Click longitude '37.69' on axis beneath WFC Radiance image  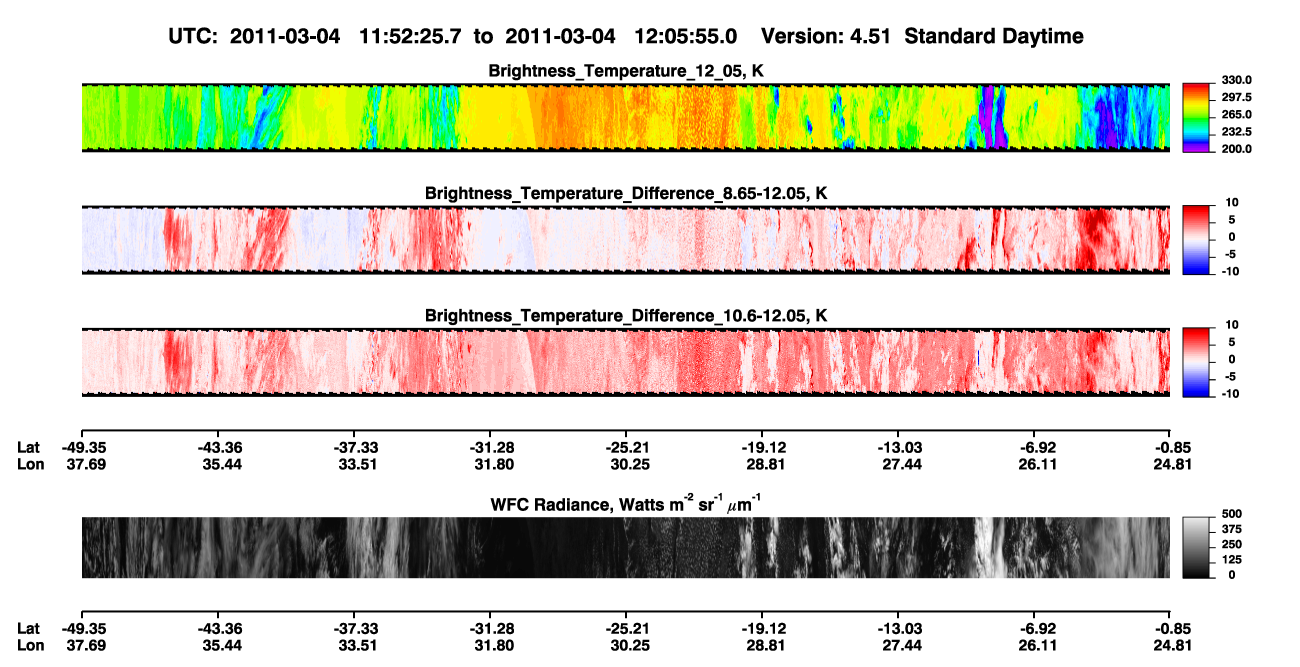pos(82,644)
